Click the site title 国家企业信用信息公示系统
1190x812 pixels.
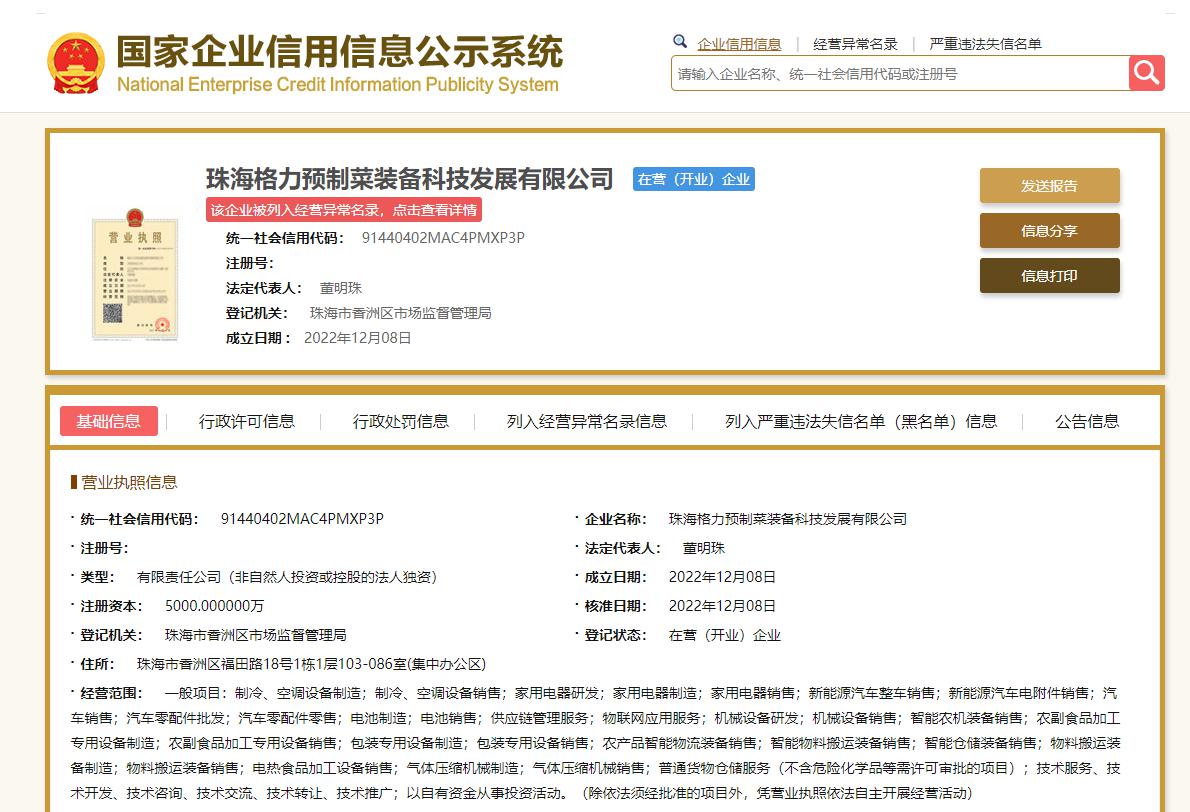coord(339,52)
